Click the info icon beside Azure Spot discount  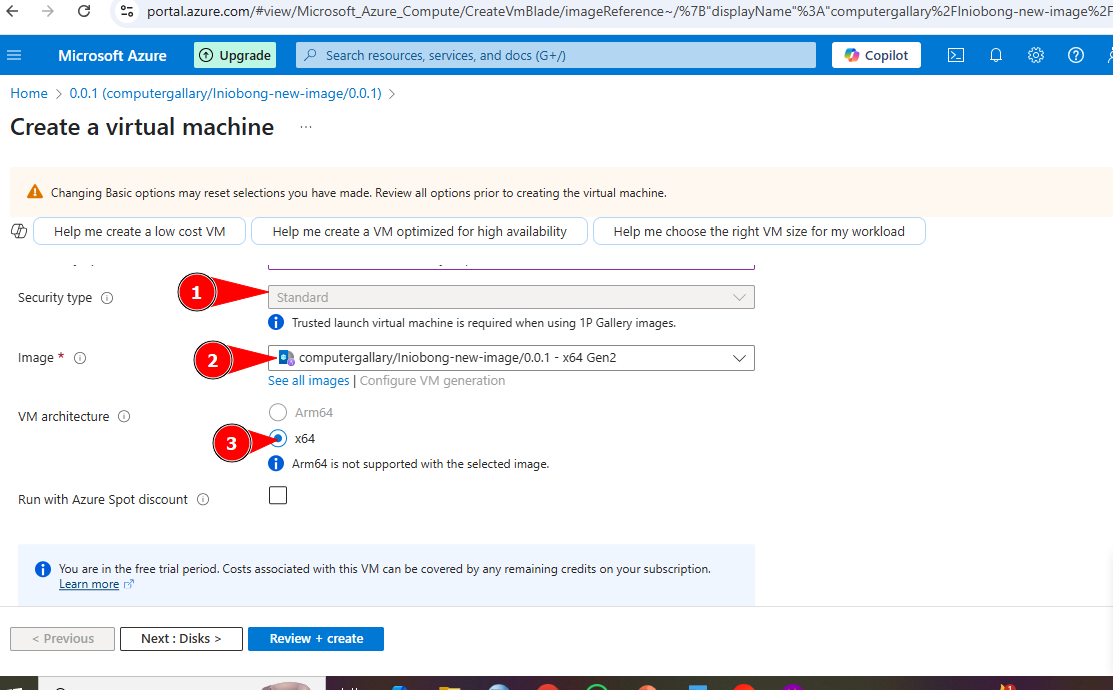click(x=203, y=500)
